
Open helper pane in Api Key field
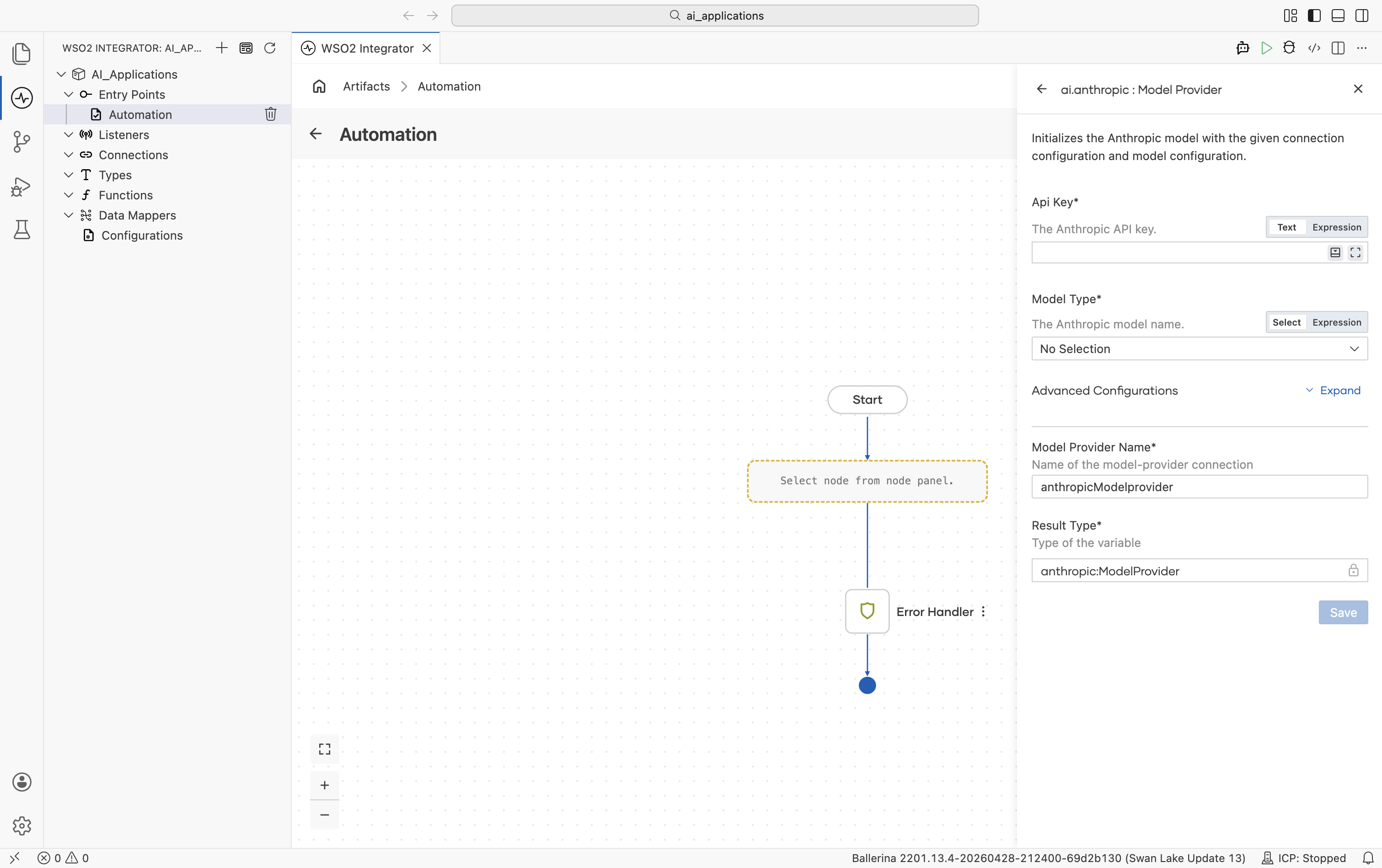click(1335, 252)
